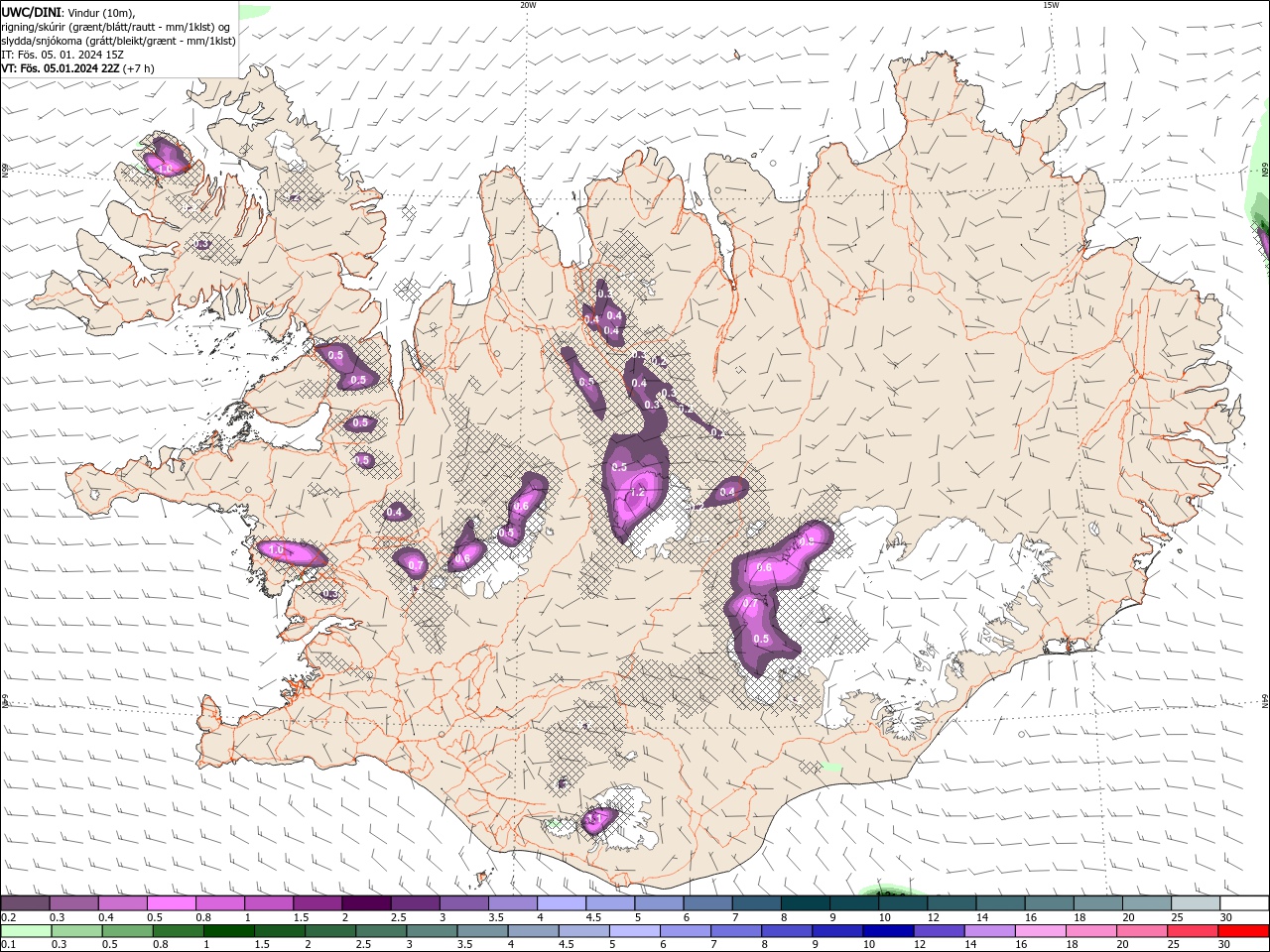The width and height of the screenshot is (1270, 952).
Task: Select the 'IT: Fös. 05. 01. 2024 15Z' line
Action: [63, 55]
